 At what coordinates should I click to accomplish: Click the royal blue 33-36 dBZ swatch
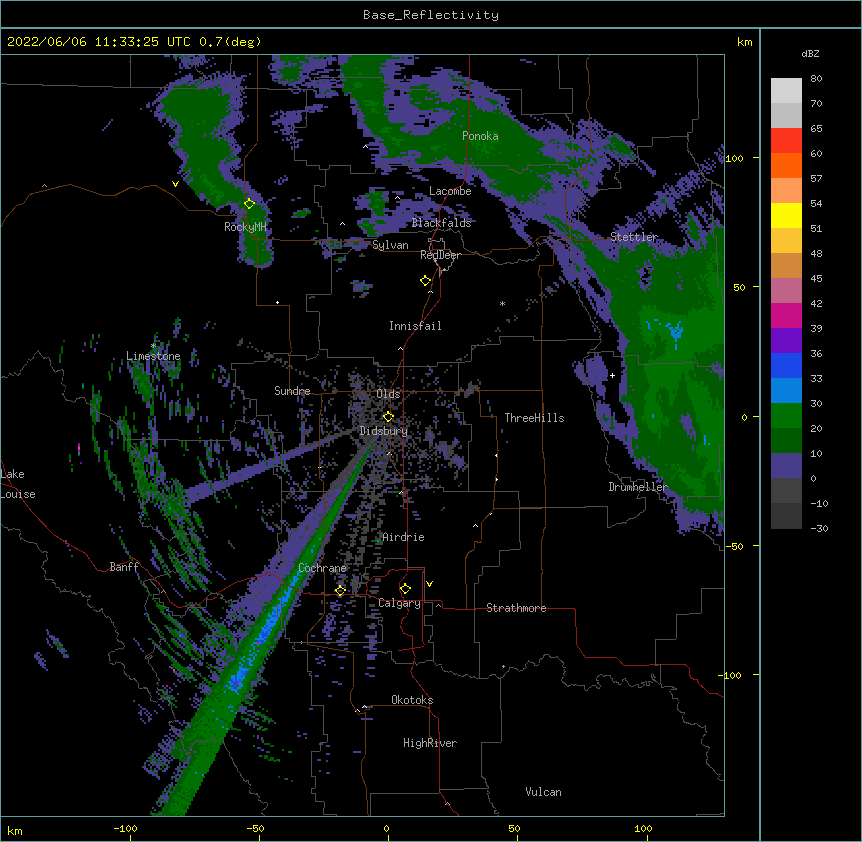(786, 366)
